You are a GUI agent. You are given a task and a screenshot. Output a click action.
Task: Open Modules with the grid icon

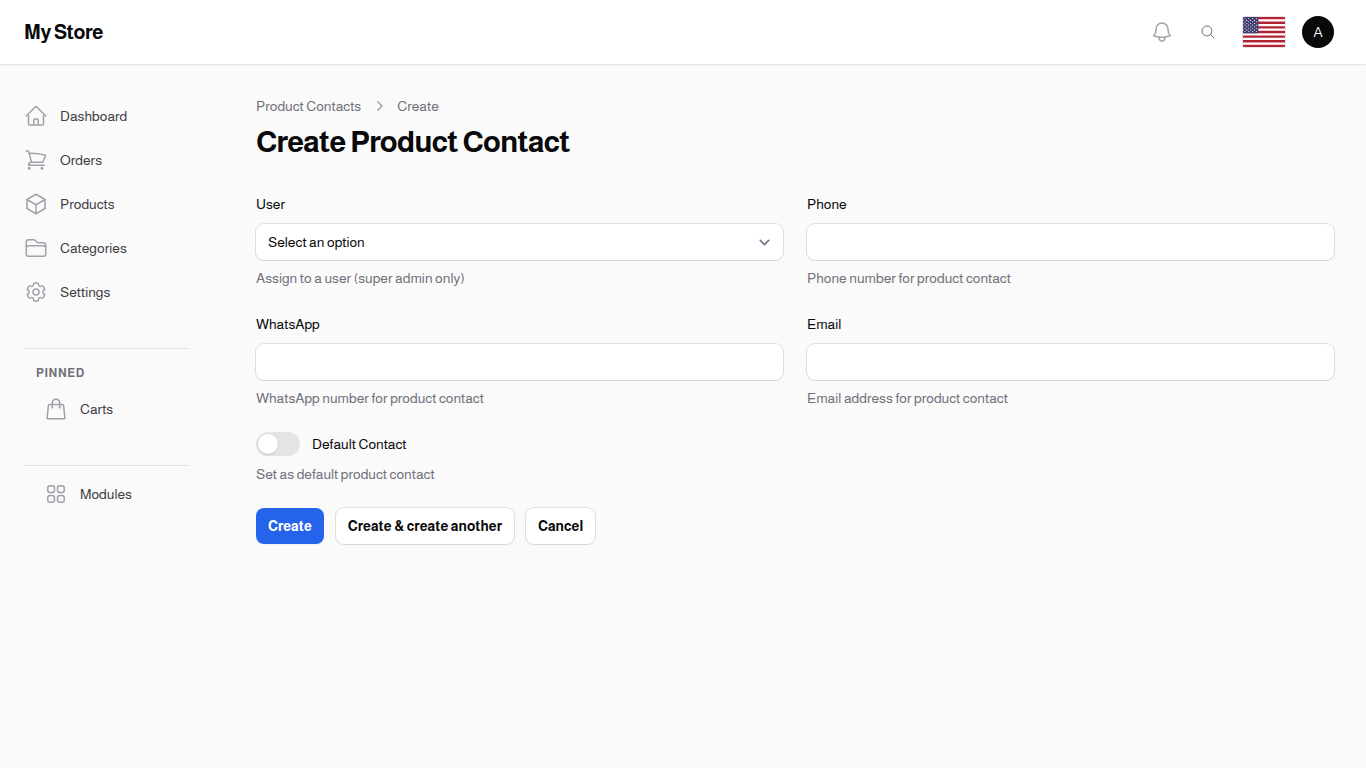pos(56,494)
